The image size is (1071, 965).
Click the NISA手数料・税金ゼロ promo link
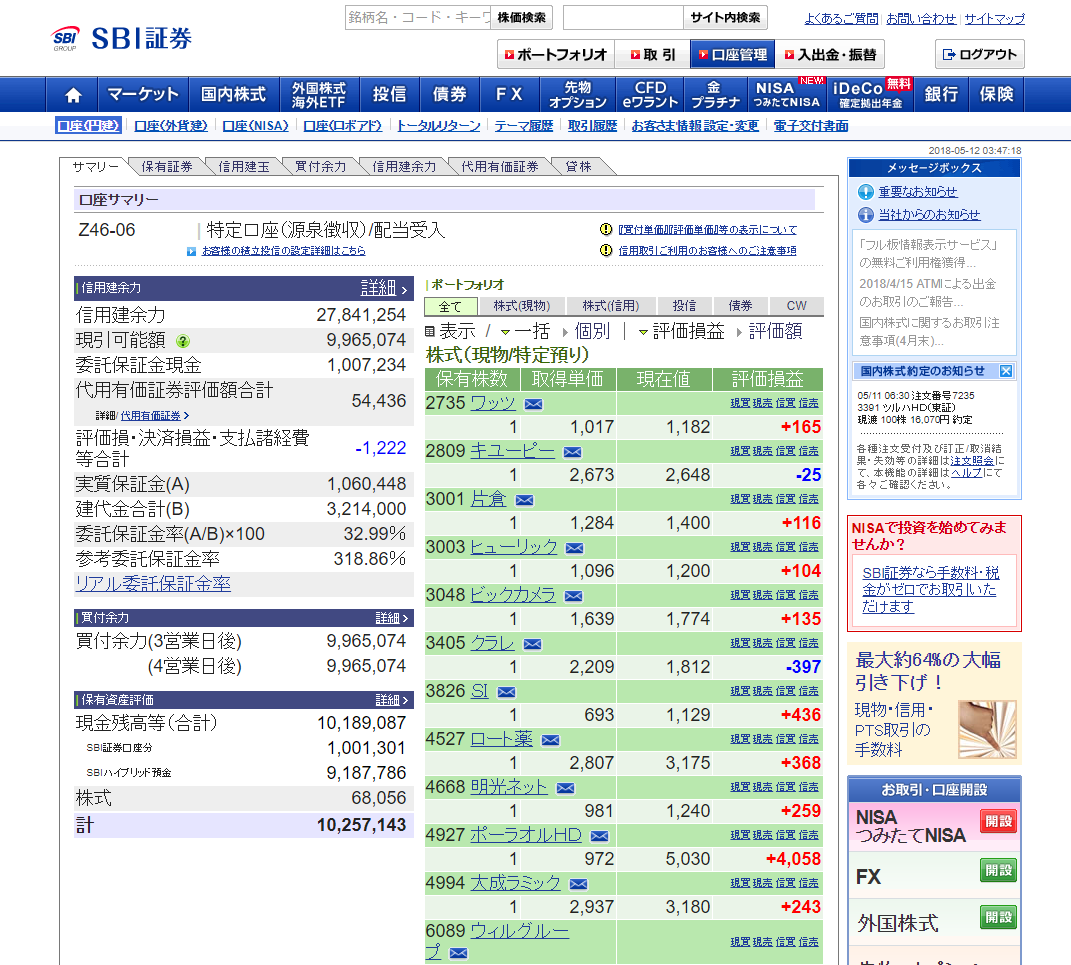tap(930, 589)
